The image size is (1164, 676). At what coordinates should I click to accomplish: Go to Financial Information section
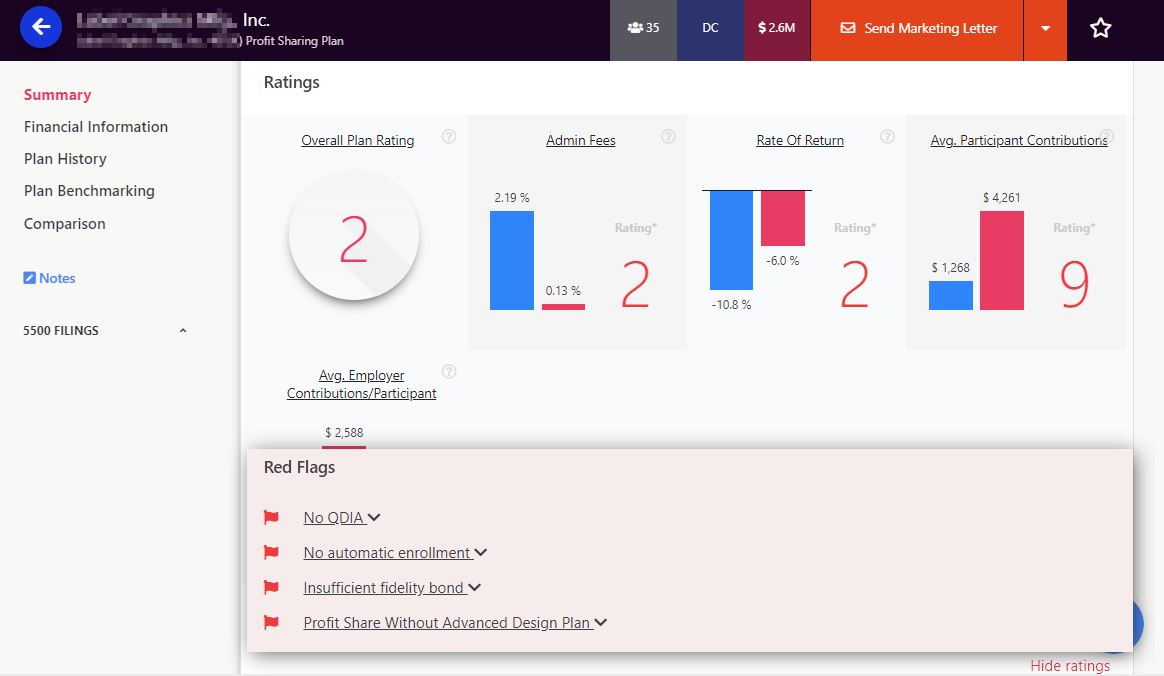[96, 127]
